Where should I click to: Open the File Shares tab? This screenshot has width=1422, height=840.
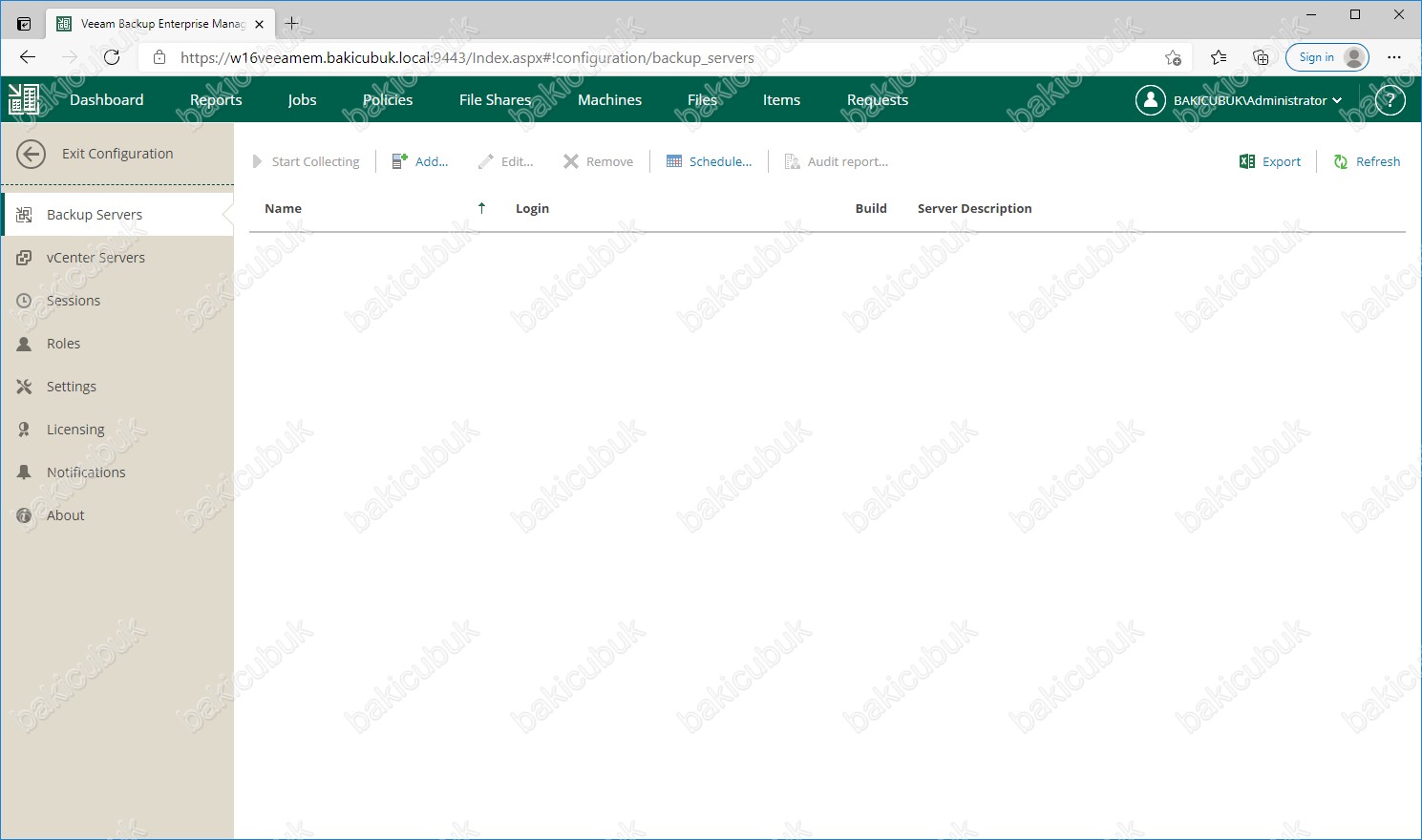[495, 99]
